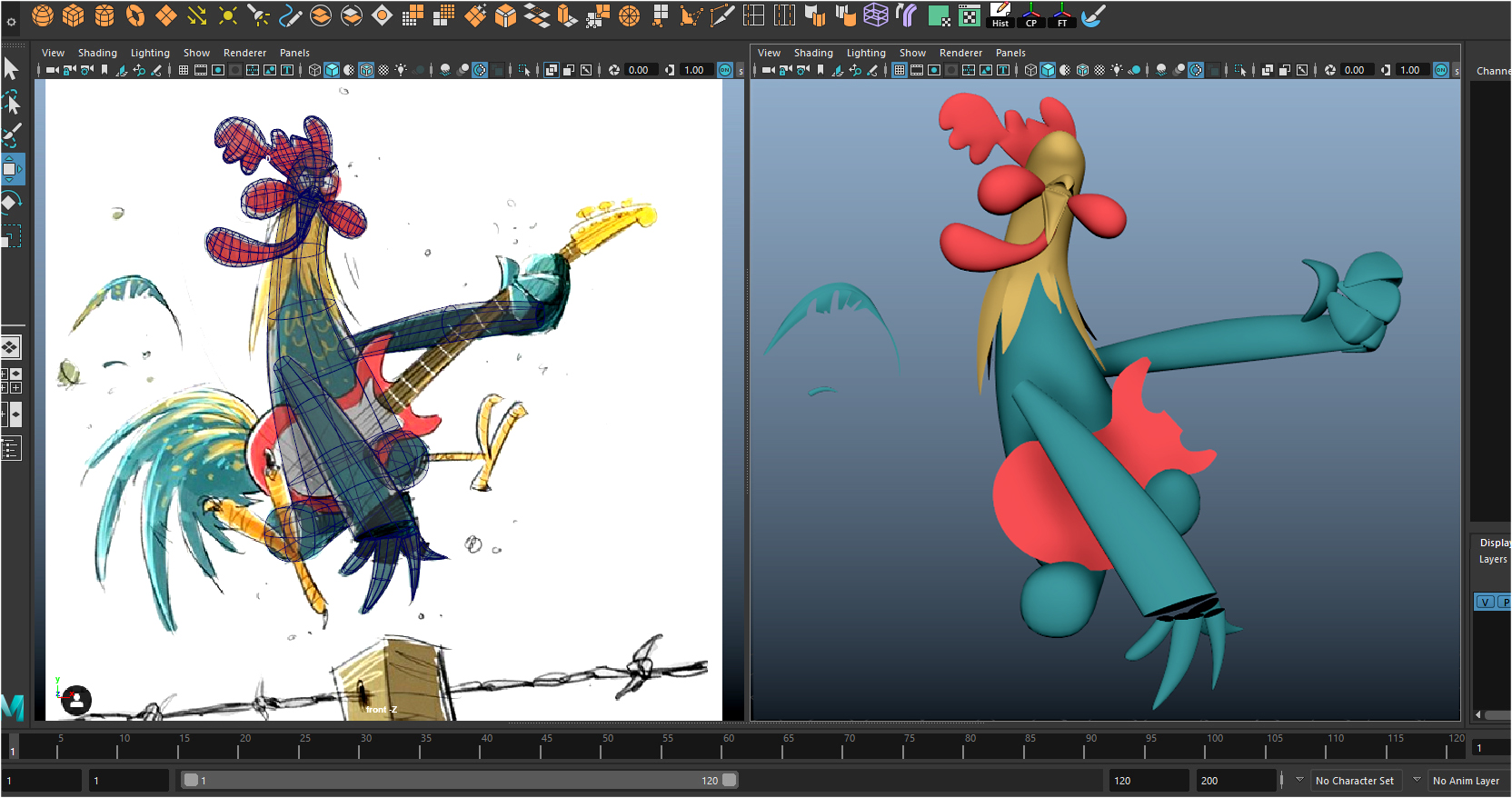This screenshot has width=1512, height=798.
Task: Open the Shading menu in the left viewport
Action: coord(97,53)
